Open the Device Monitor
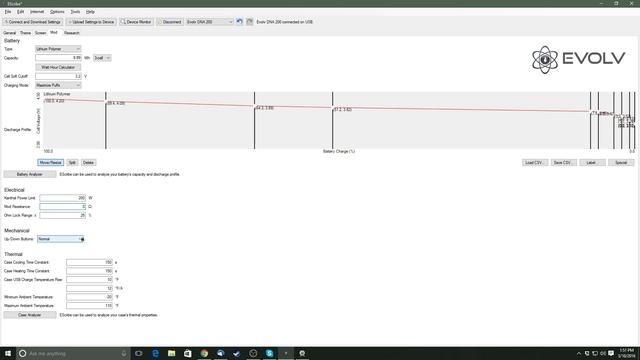The width and height of the screenshot is (640, 360). 136,22
